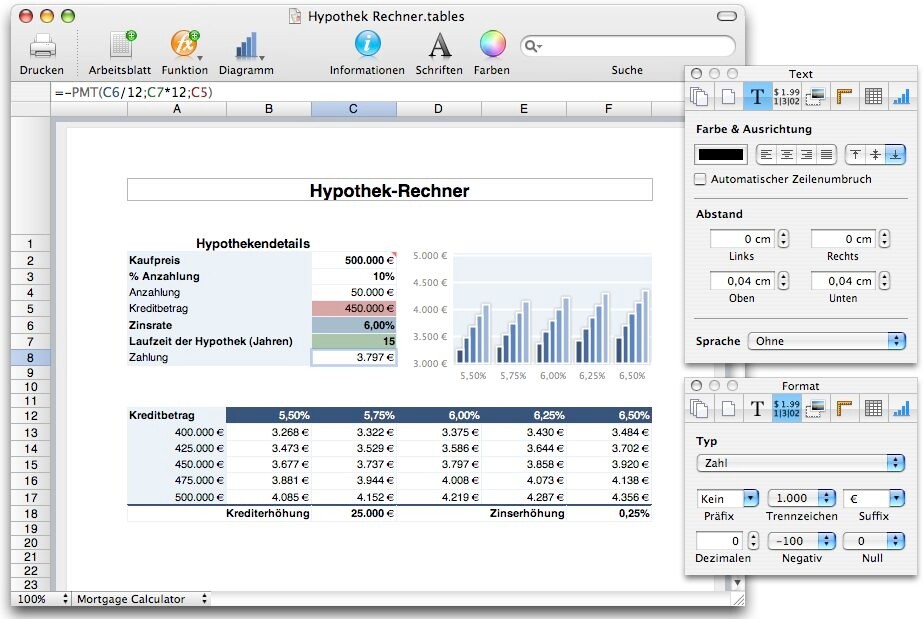Align text to bottom vertically
This screenshot has width=923, height=619.
(x=895, y=155)
